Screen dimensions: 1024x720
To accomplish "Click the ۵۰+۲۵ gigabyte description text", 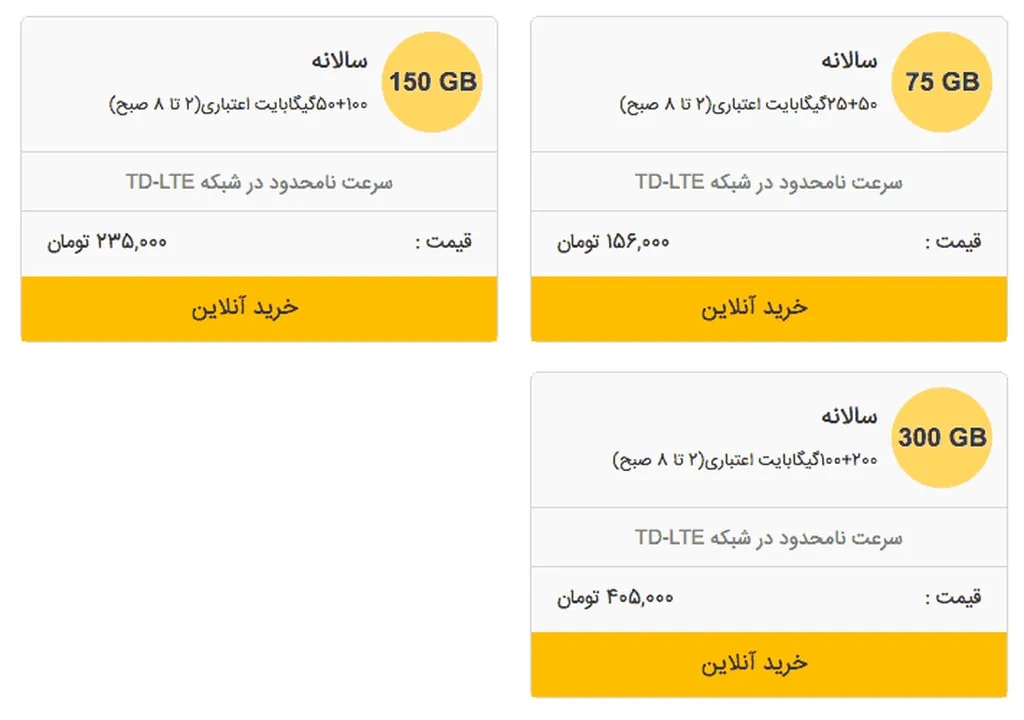I will [x=748, y=104].
